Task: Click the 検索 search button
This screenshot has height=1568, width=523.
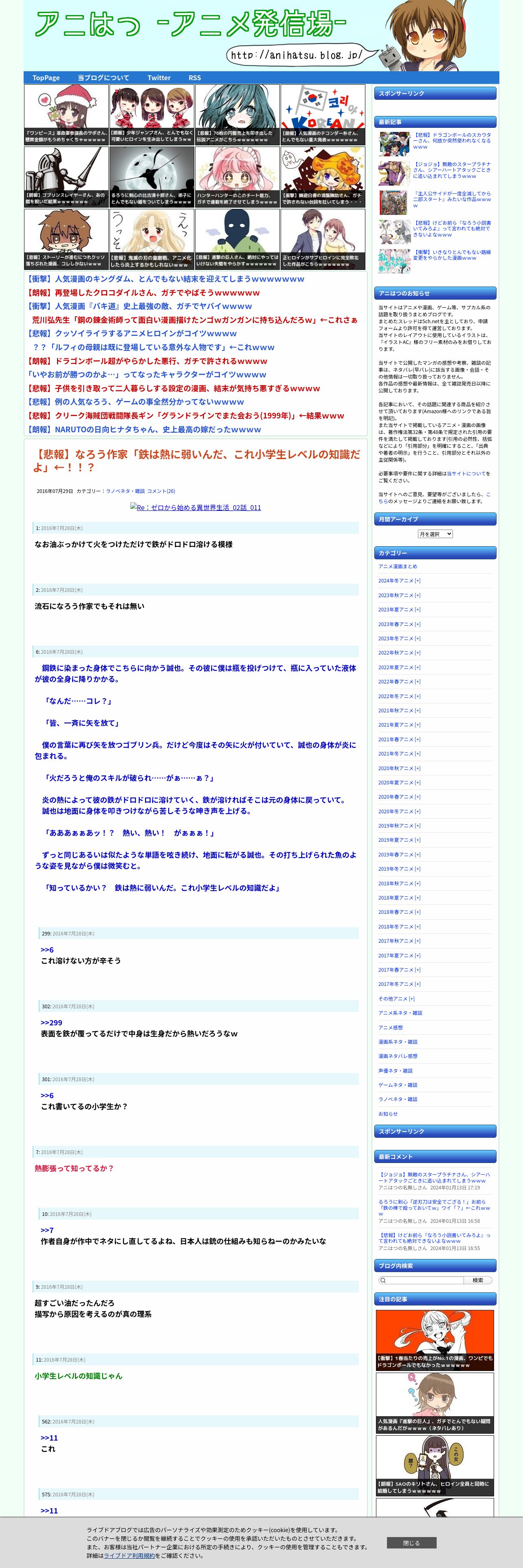Action: [x=478, y=1280]
